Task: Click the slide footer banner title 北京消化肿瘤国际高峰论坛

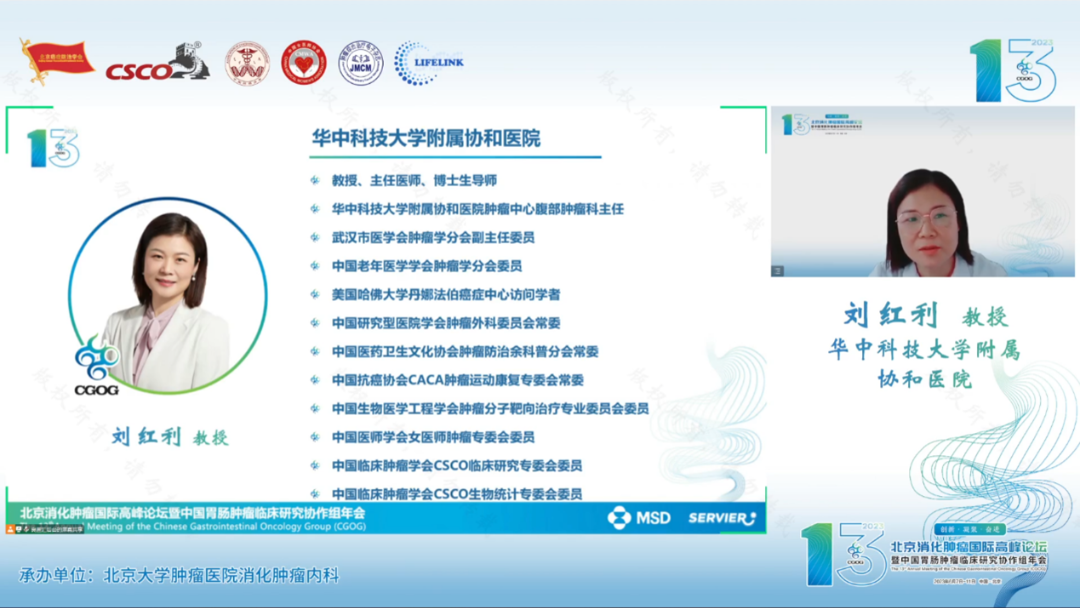Action: [x=192, y=513]
